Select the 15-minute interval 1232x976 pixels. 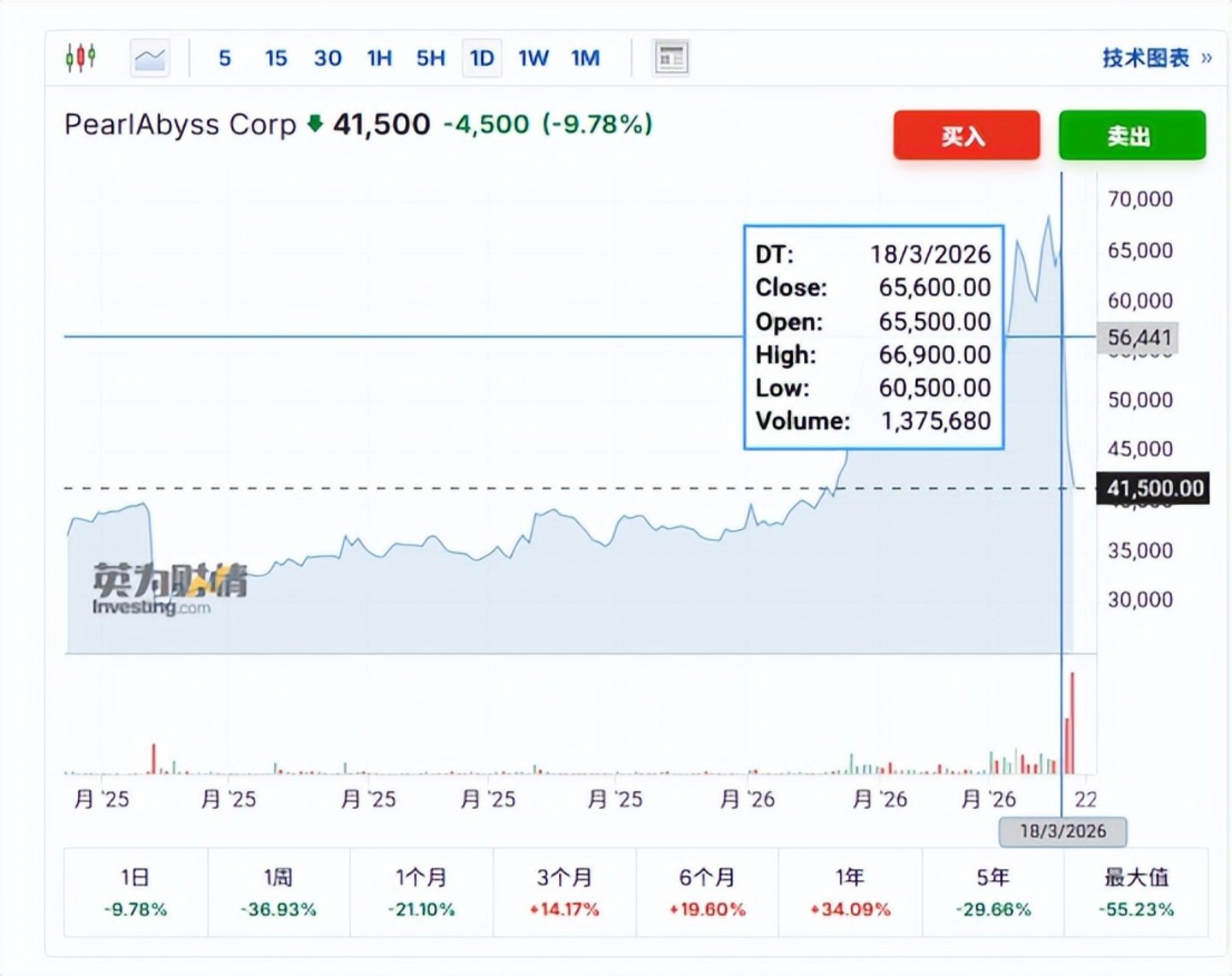[276, 58]
